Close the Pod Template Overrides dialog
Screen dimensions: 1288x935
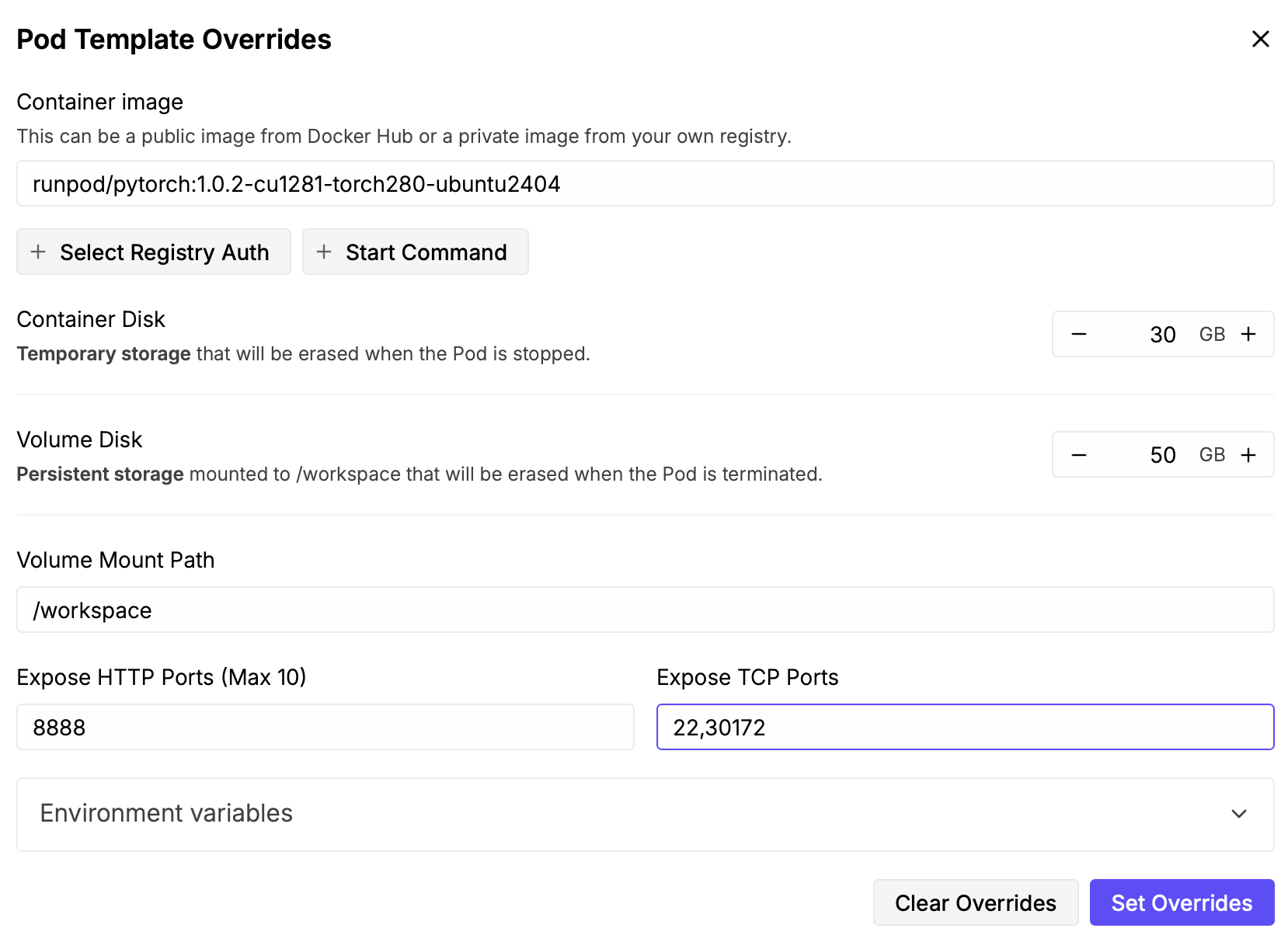coord(1260,39)
